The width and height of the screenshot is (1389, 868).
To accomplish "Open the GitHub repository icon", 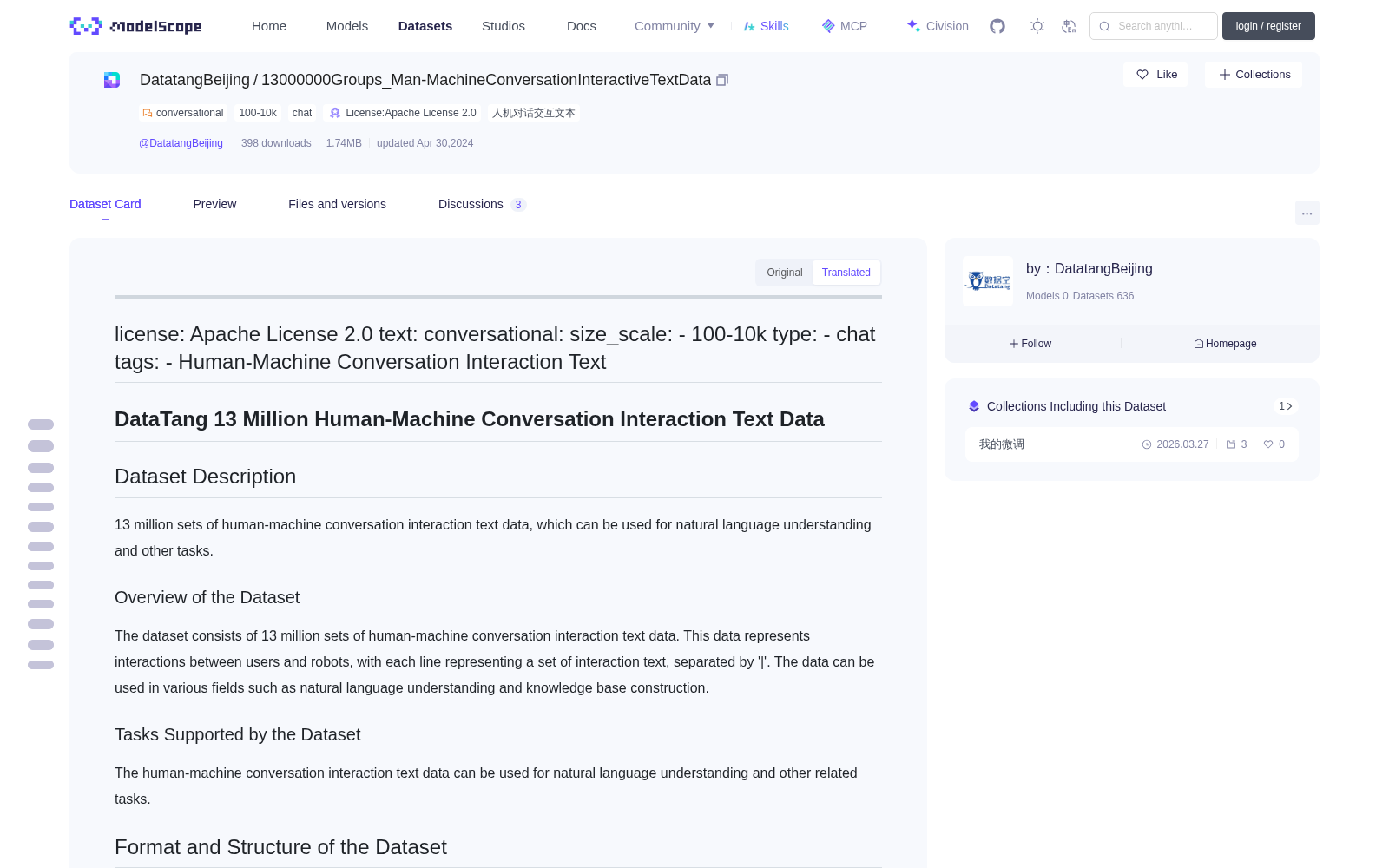I will pyautogui.click(x=997, y=26).
